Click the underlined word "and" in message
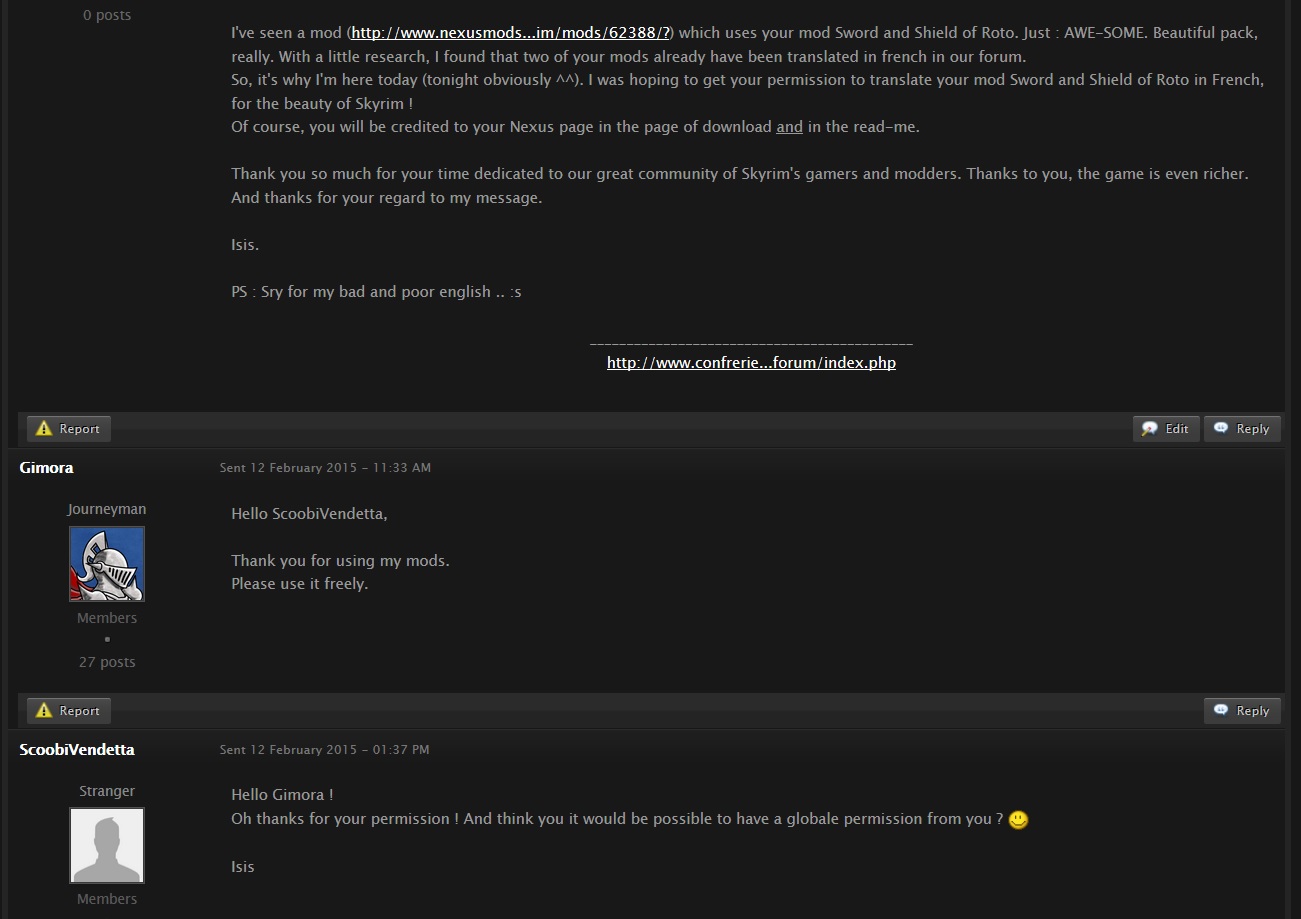Screen dimensions: 1301x919 789,127
